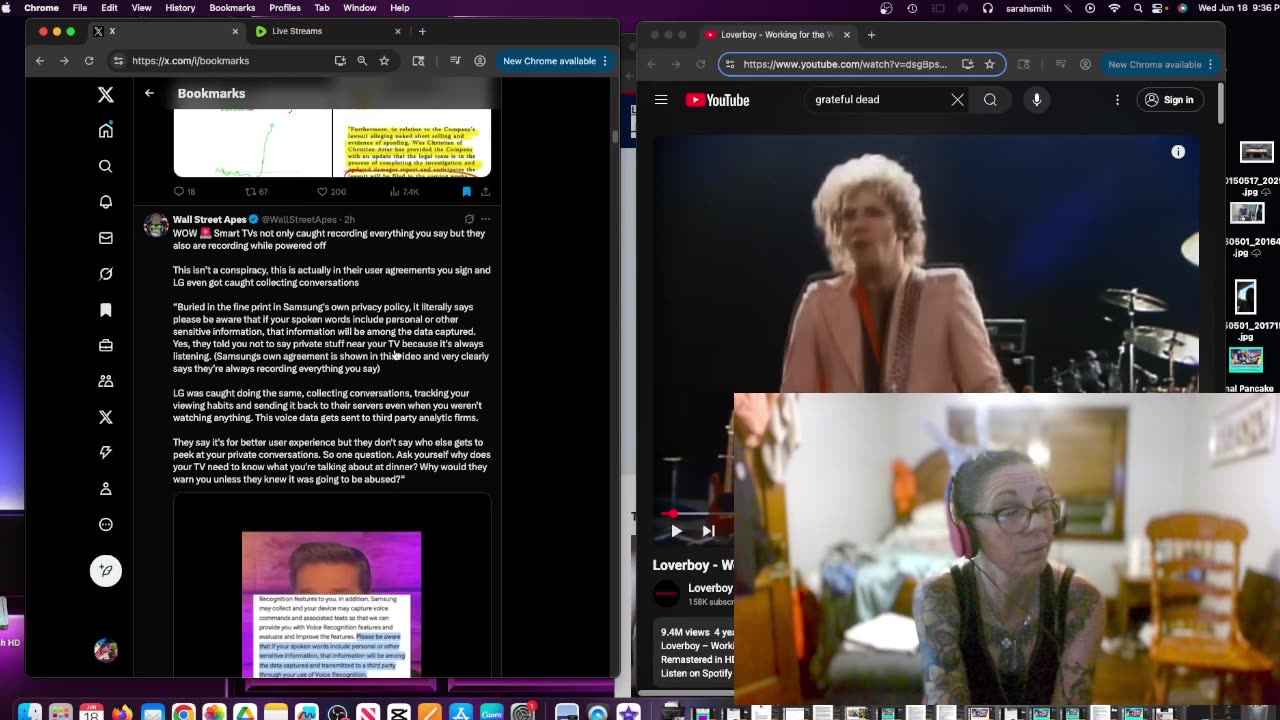Click Grok explain icon on Wall Street Apes post
The image size is (1280, 720).
[469, 219]
